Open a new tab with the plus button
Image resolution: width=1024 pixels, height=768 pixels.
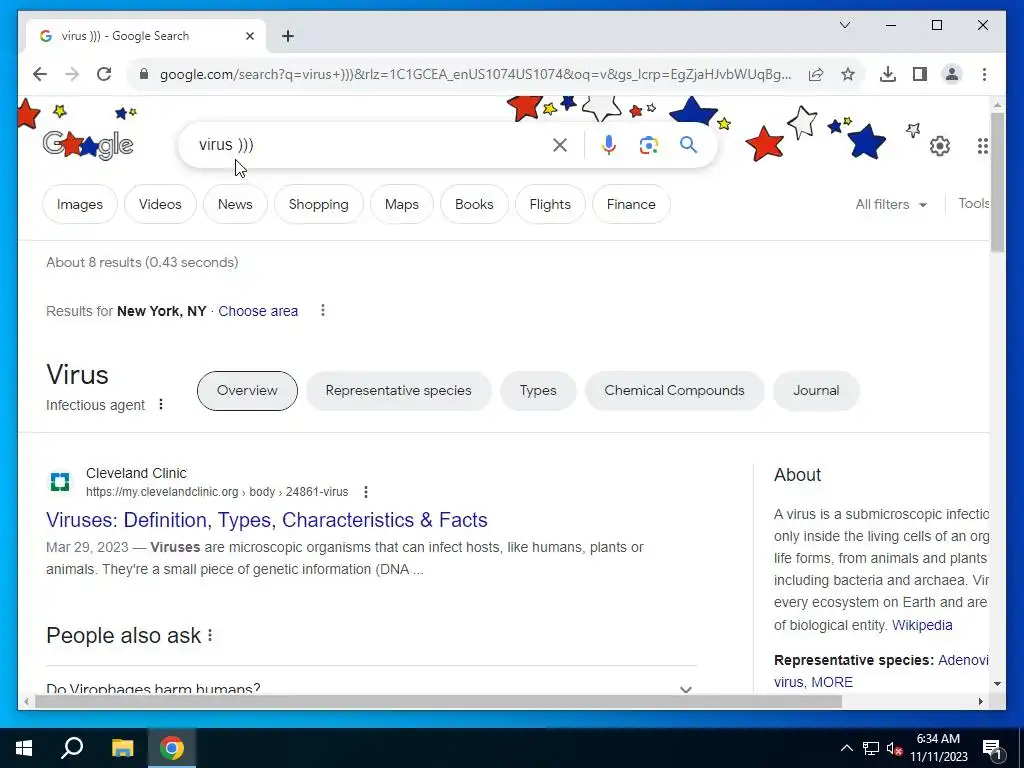288,36
